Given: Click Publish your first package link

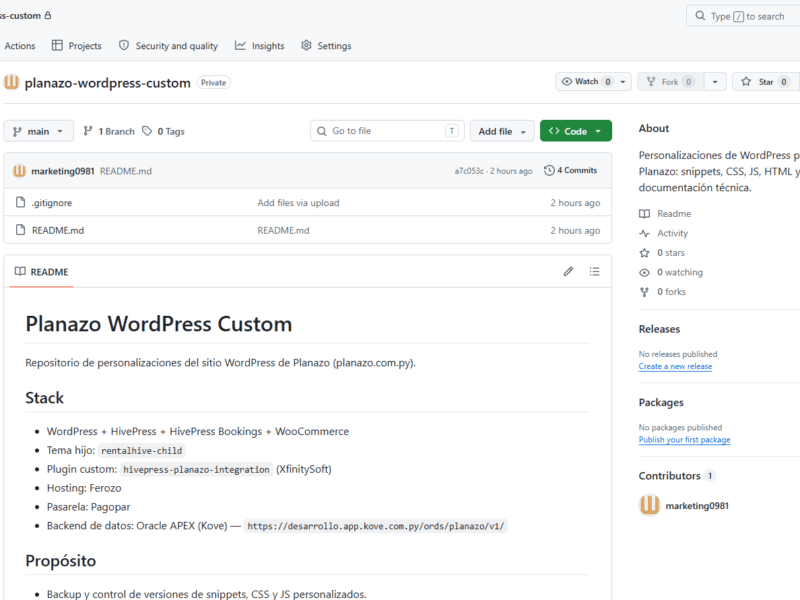Looking at the screenshot, I should click(x=684, y=440).
